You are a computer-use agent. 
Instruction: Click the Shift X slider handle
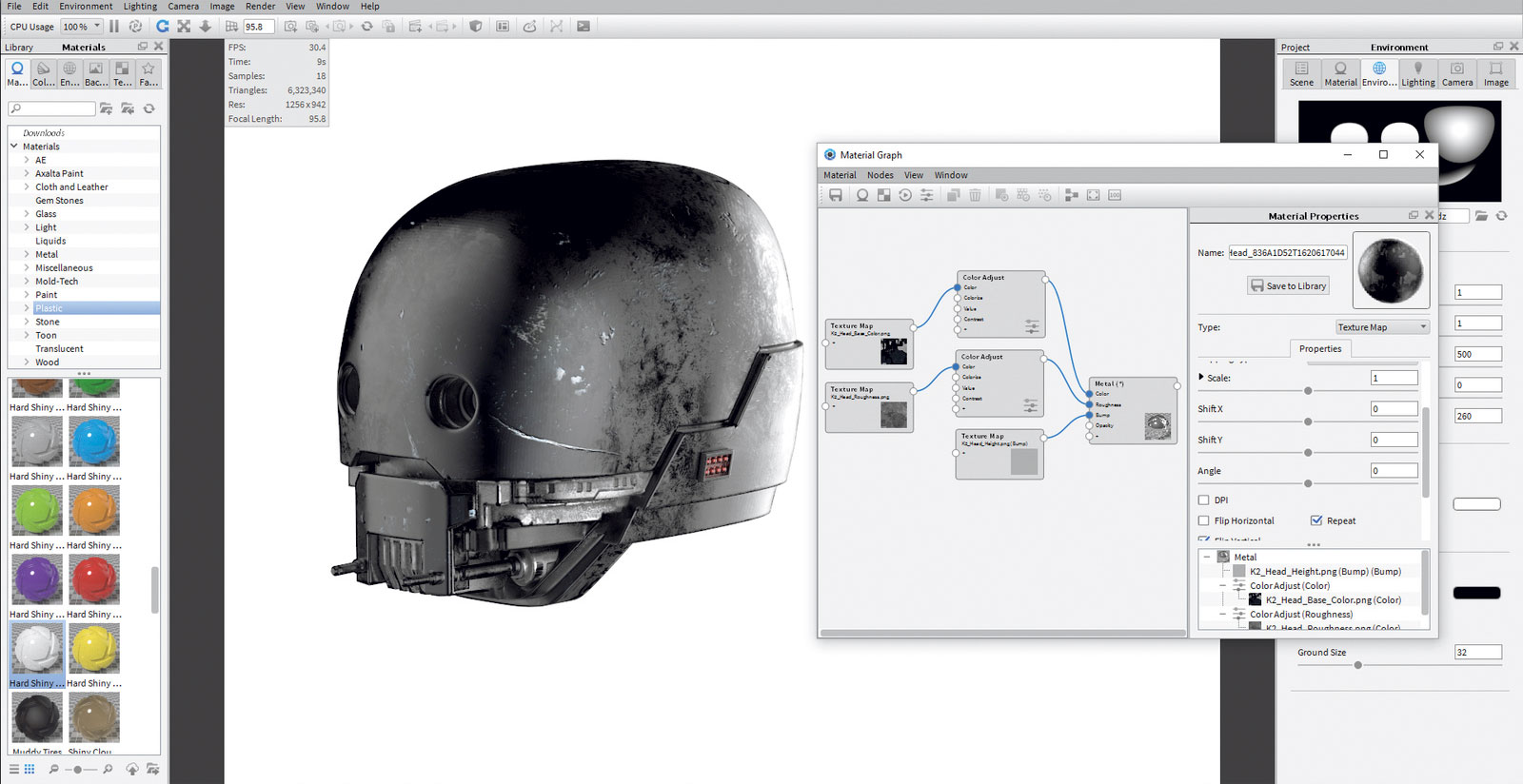click(x=1308, y=421)
